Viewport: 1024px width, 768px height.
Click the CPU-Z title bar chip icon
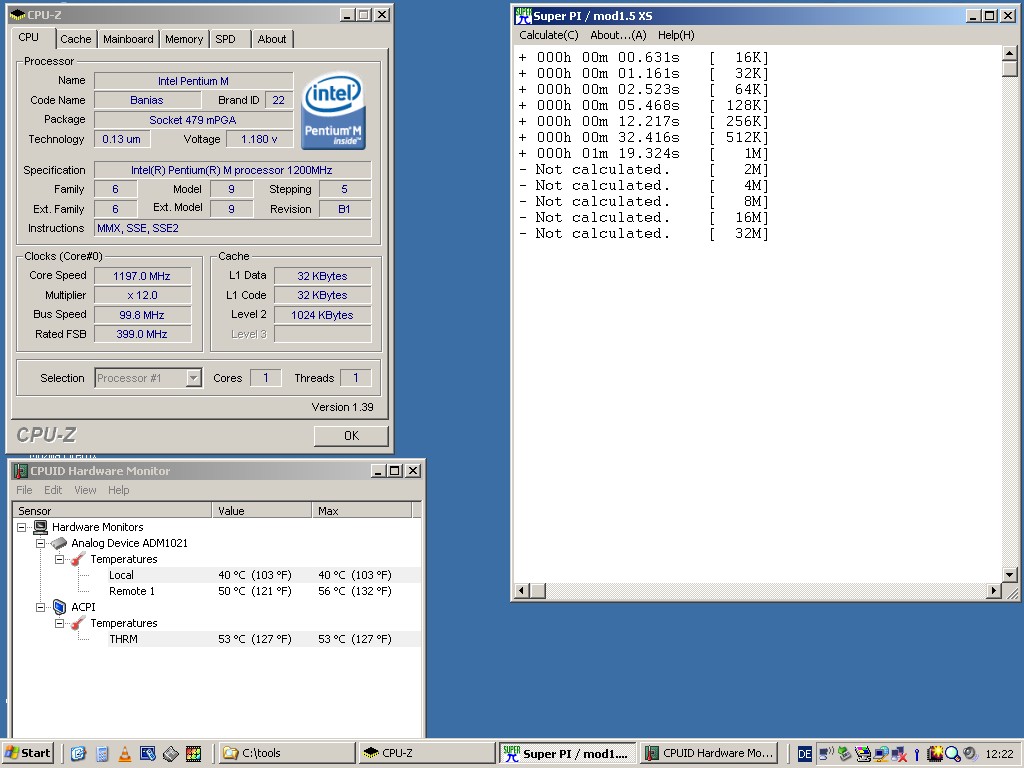point(18,14)
